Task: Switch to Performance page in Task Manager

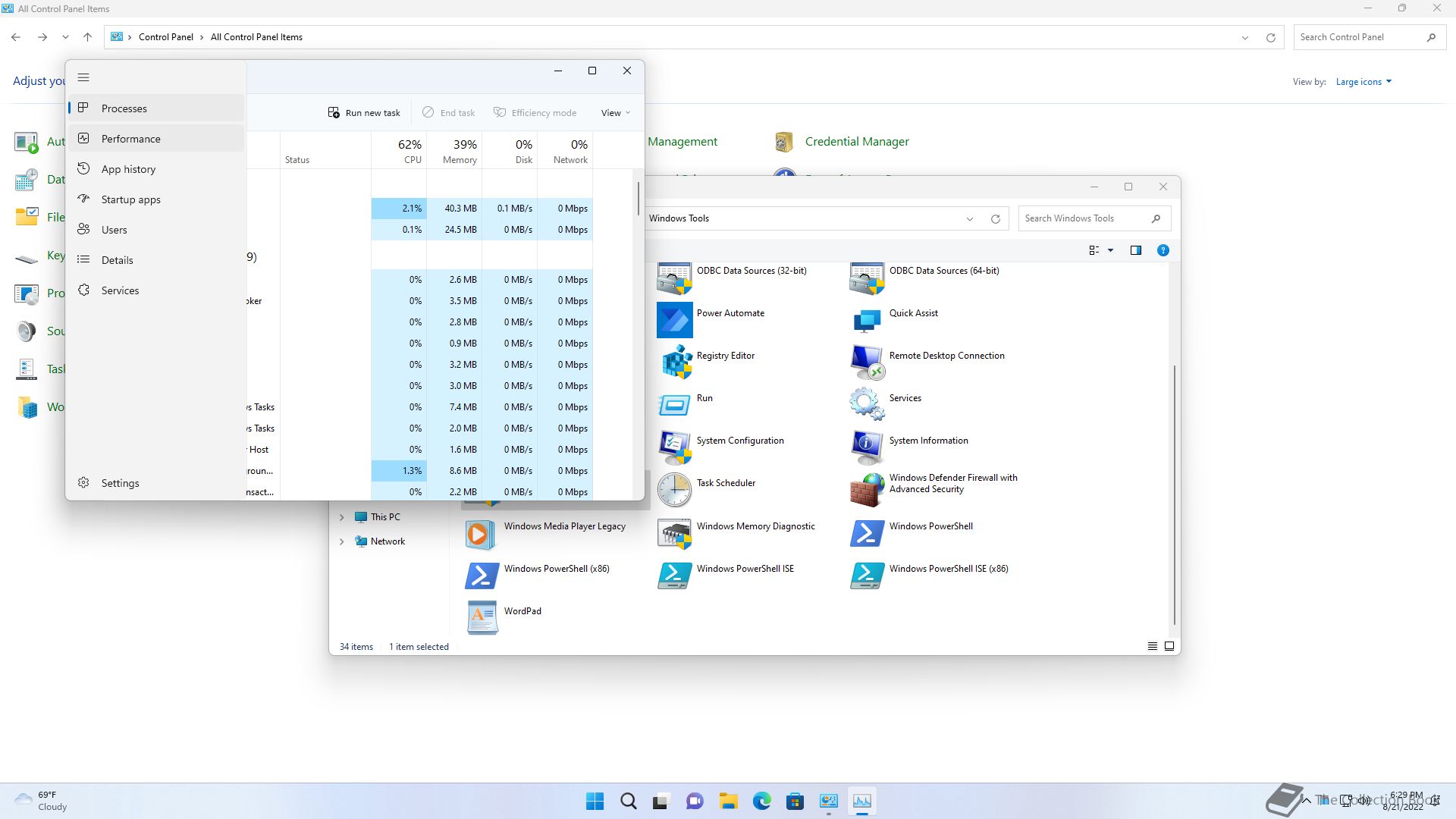Action: [x=156, y=139]
